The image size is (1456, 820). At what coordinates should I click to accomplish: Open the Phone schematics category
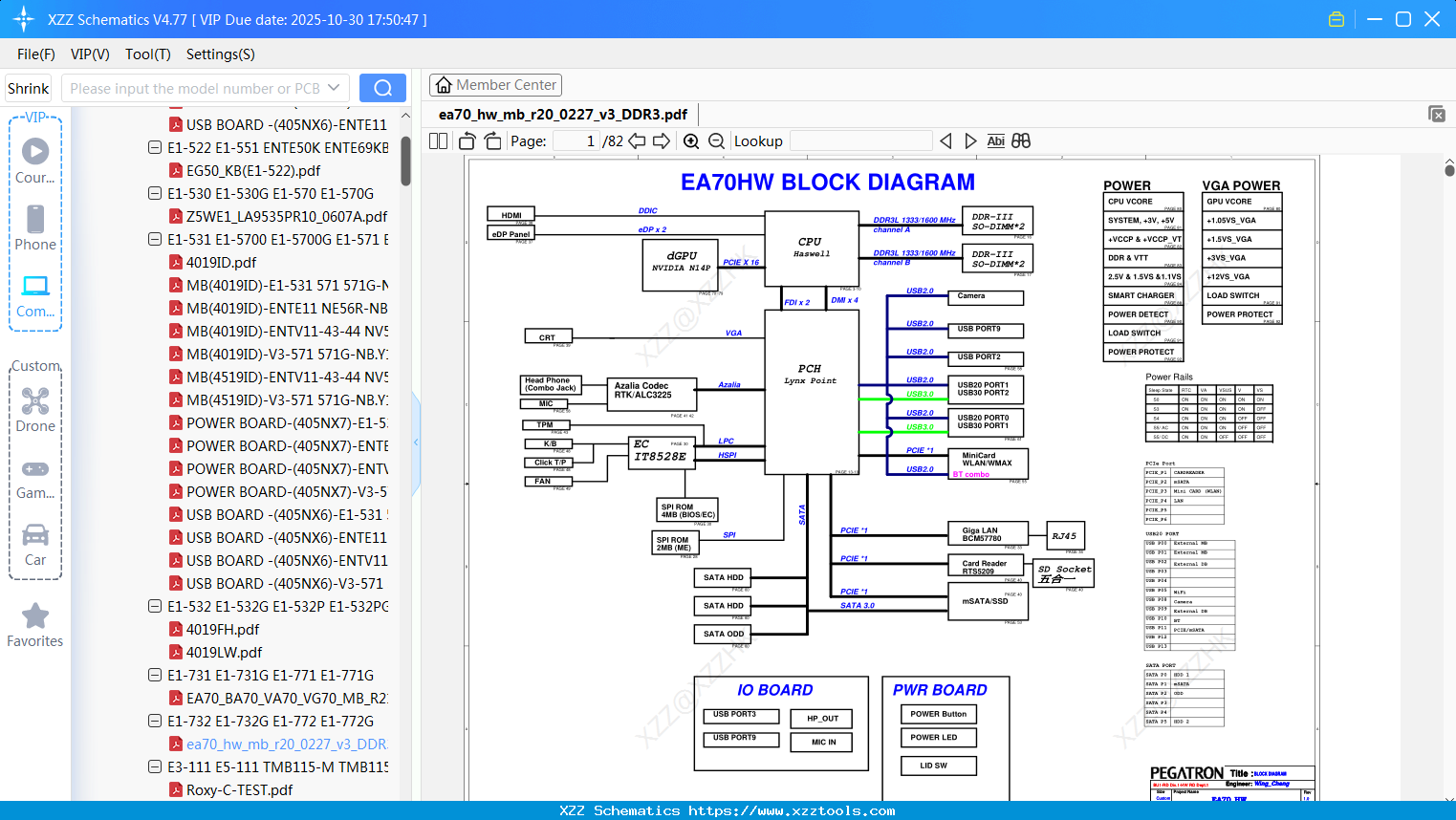[x=35, y=228]
